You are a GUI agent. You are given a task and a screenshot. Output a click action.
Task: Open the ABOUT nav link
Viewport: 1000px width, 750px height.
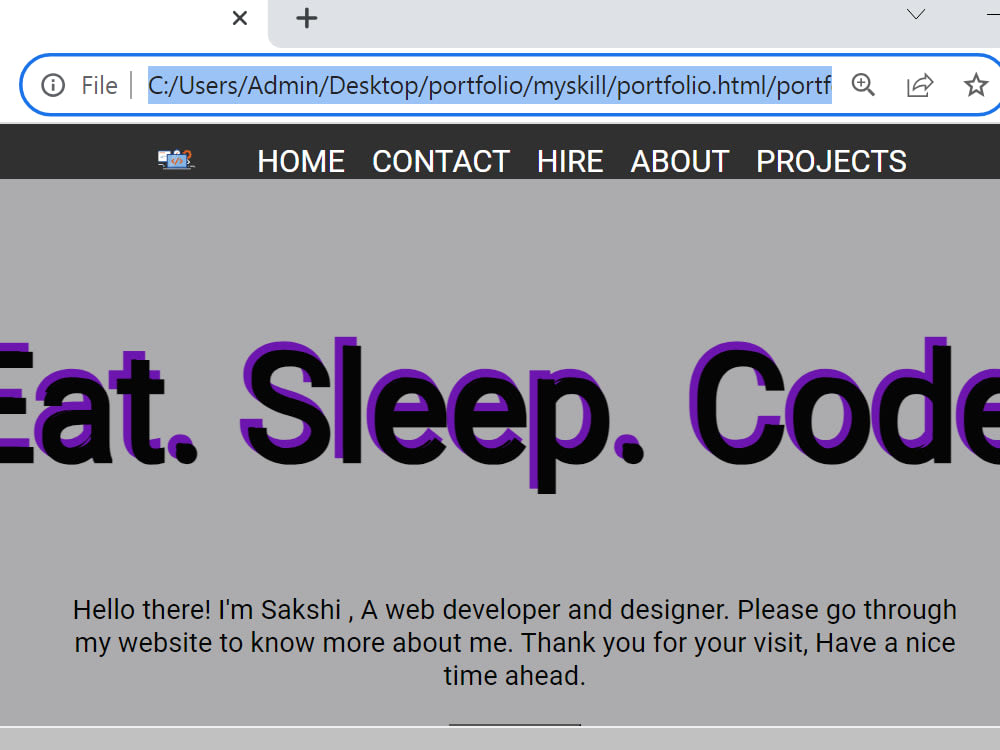[680, 161]
